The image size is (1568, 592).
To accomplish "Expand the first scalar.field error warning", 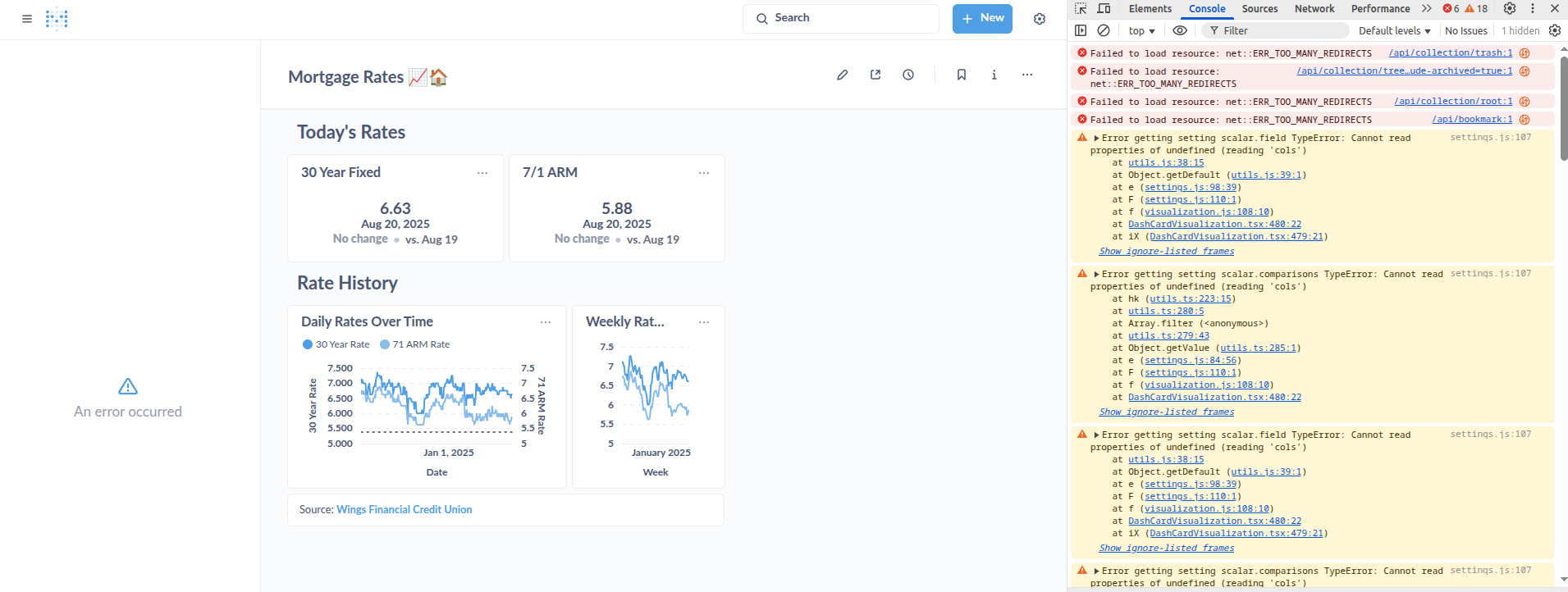I will pos(1096,139).
